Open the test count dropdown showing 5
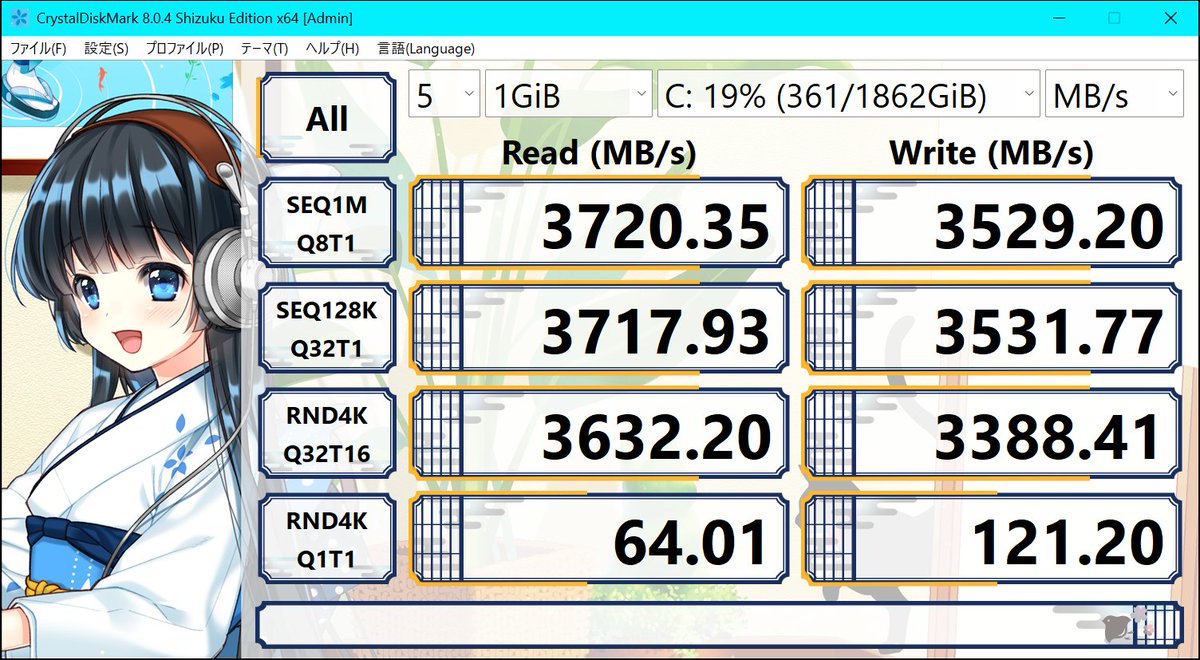Screen dimensions: 1200x660 click(444, 94)
